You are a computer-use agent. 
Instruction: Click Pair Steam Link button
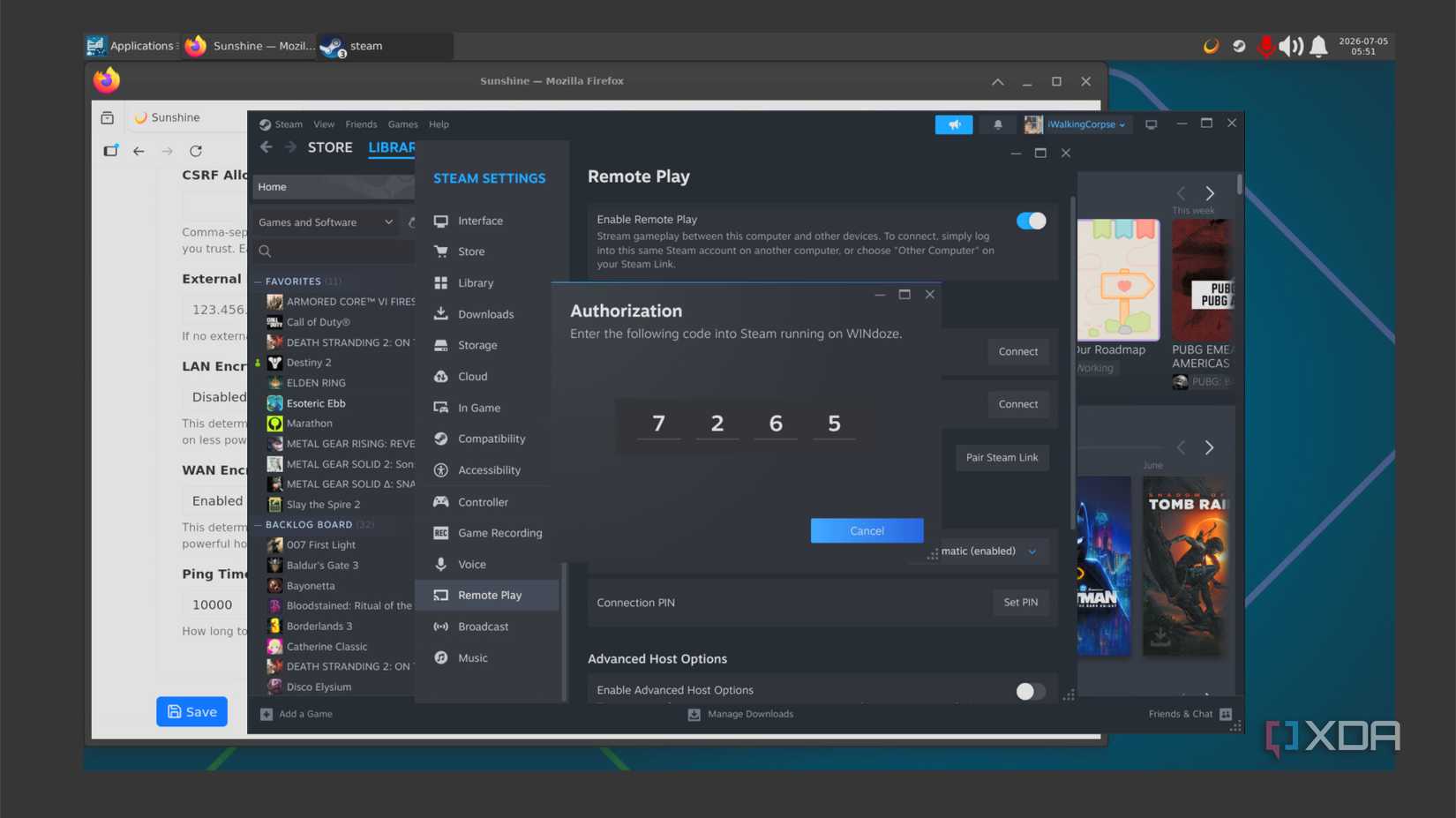click(x=1002, y=457)
